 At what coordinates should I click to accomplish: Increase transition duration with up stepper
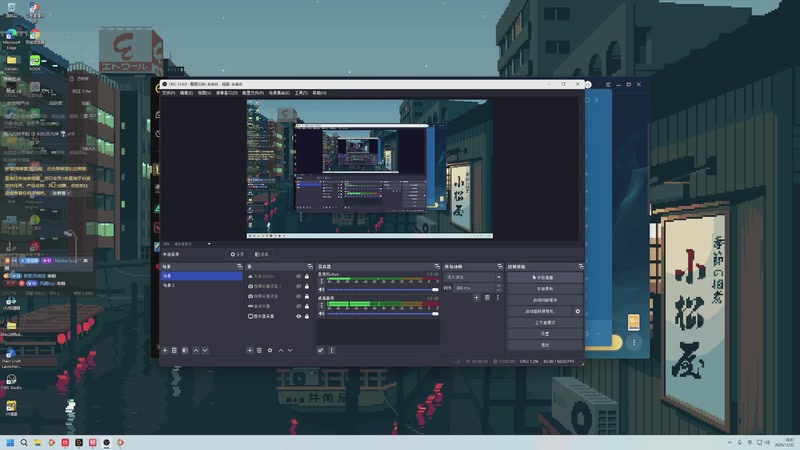pyautogui.click(x=498, y=286)
